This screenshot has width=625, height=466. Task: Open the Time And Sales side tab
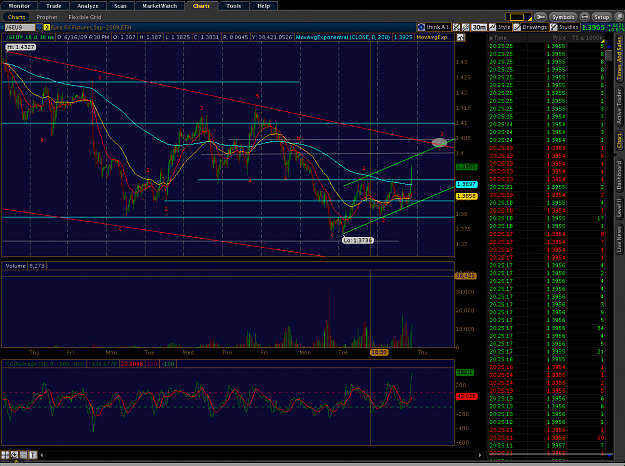coord(619,58)
